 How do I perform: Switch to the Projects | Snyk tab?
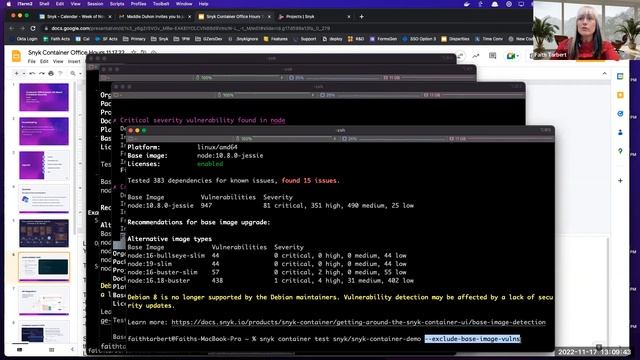click(314, 17)
